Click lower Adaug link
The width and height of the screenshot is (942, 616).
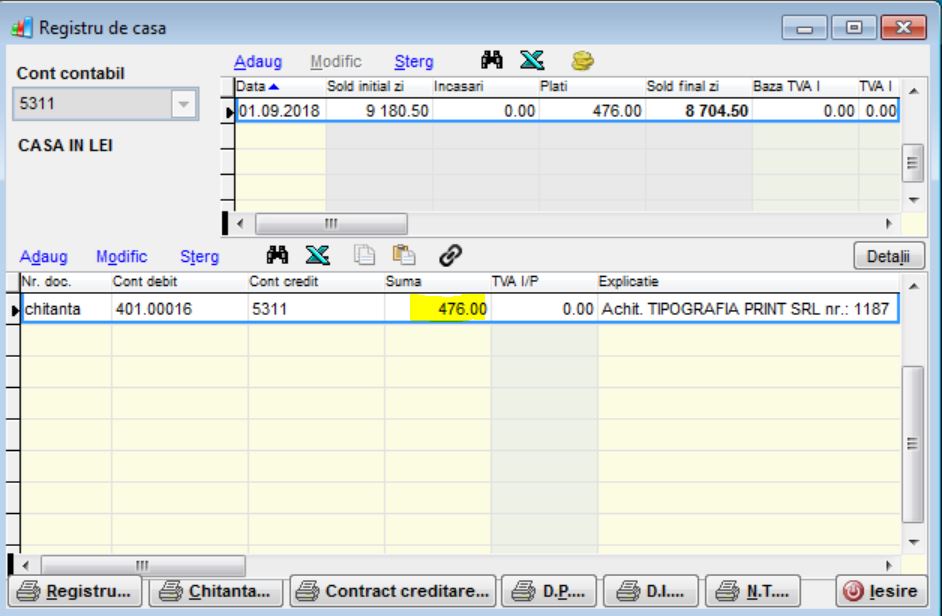43,257
